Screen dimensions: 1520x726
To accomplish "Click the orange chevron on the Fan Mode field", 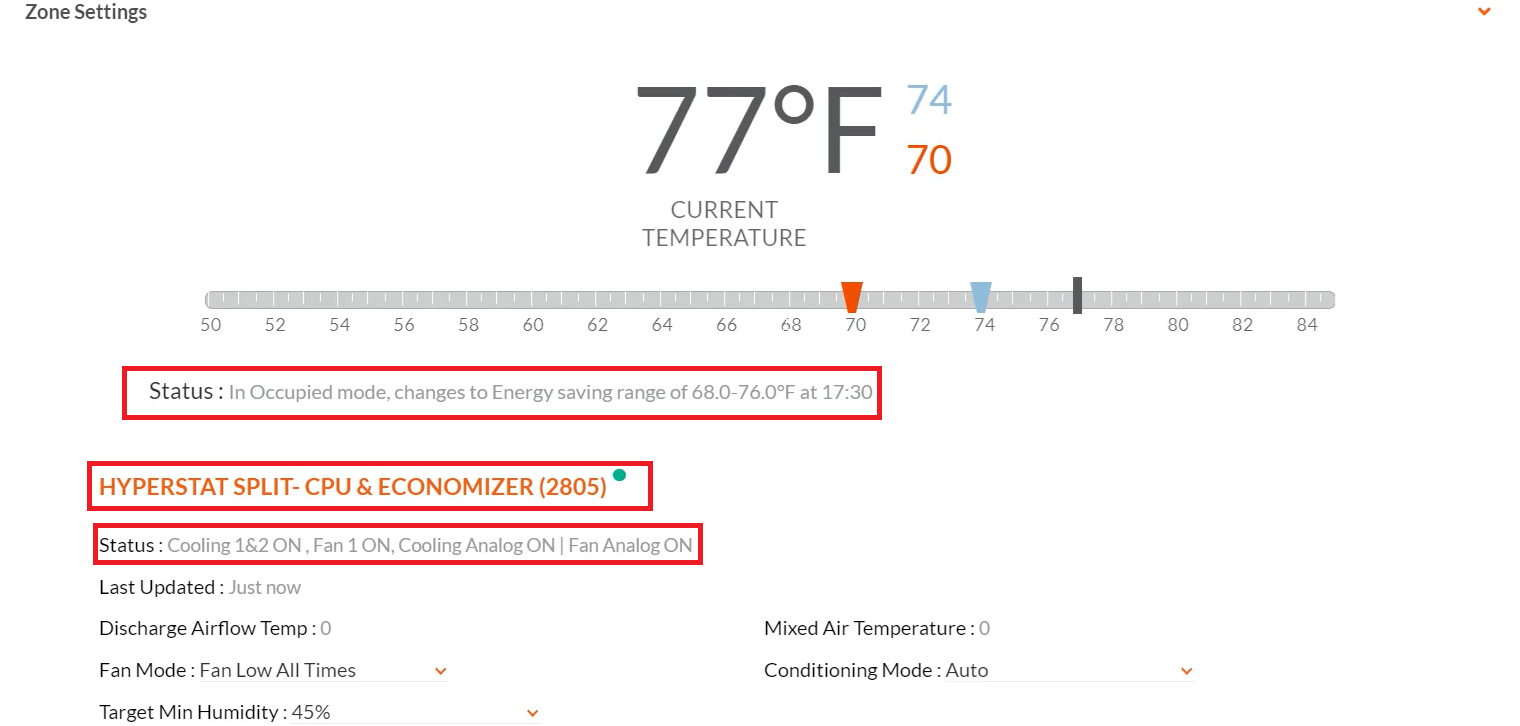I will (440, 671).
